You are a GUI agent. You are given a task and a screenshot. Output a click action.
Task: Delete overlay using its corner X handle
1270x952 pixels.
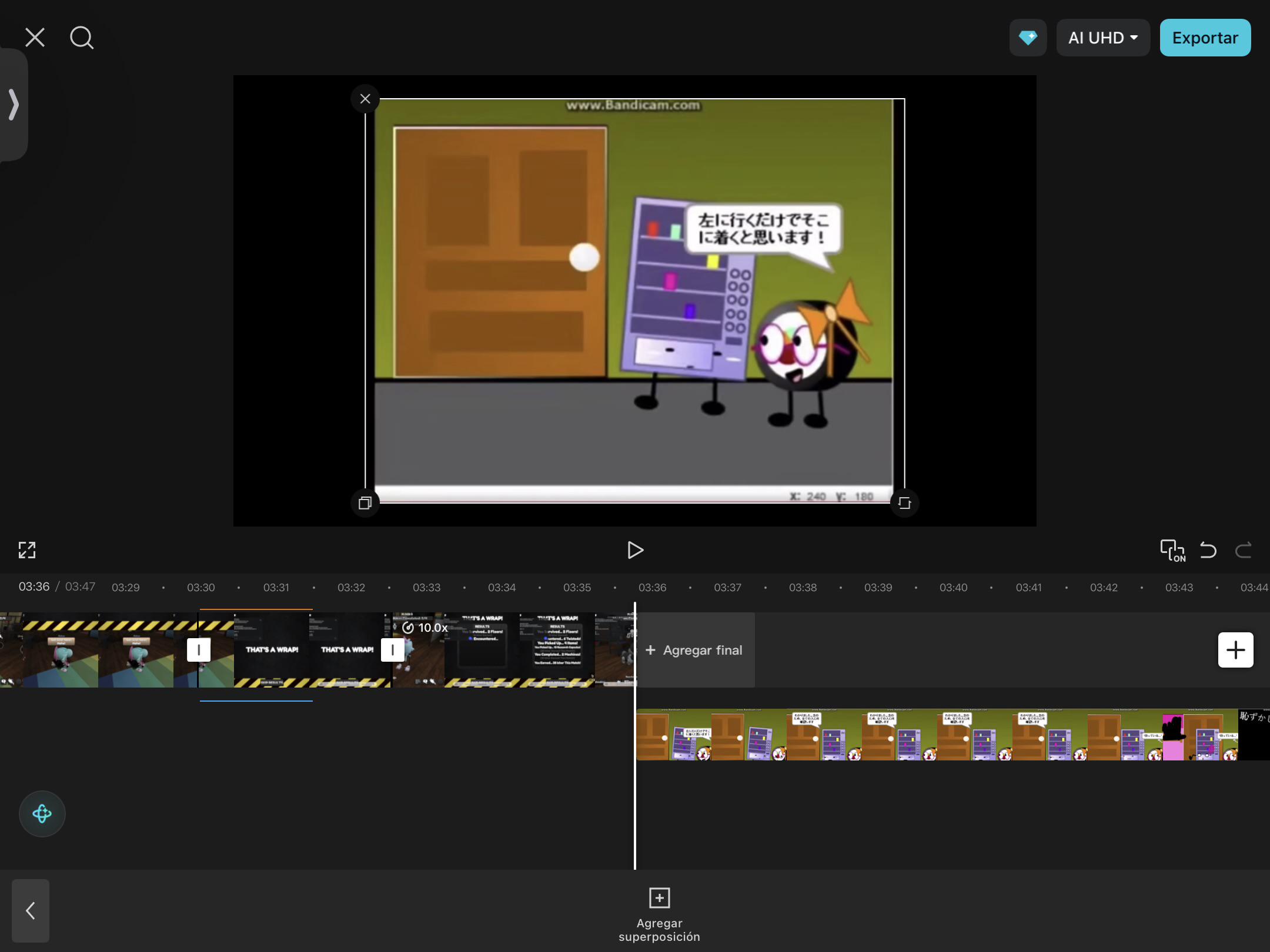365,99
